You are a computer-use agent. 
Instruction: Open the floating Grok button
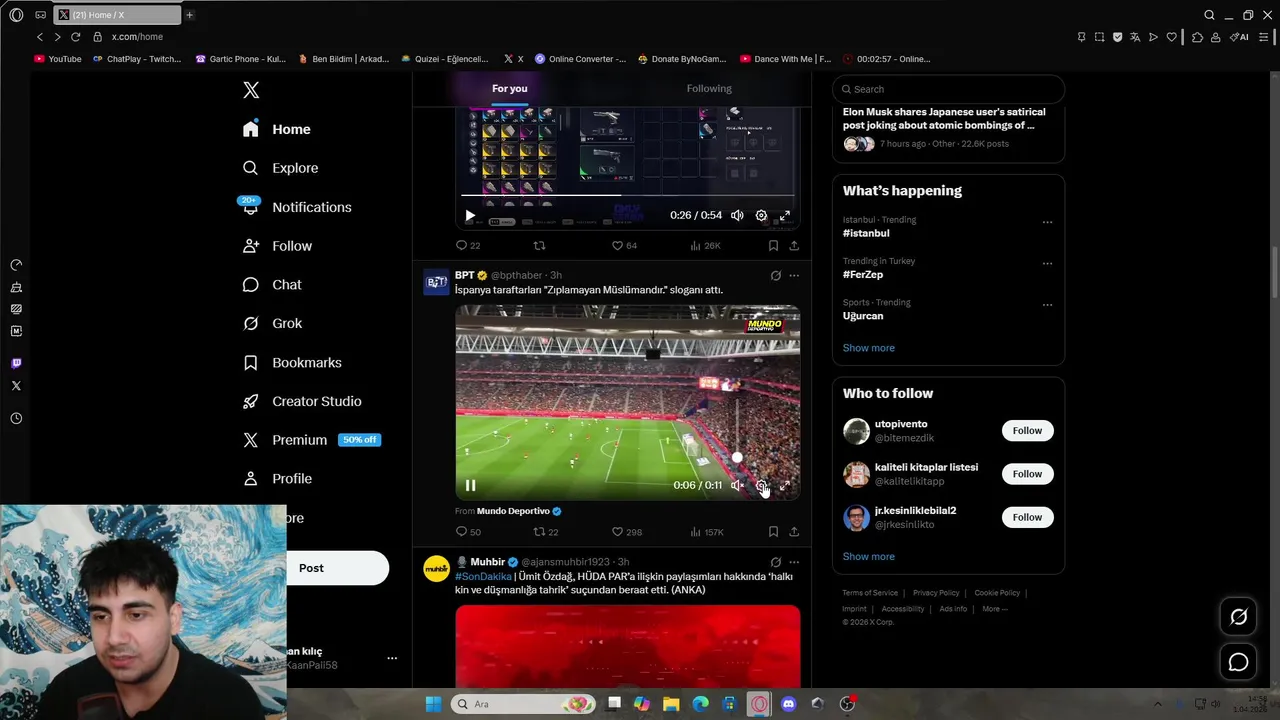tap(1238, 617)
